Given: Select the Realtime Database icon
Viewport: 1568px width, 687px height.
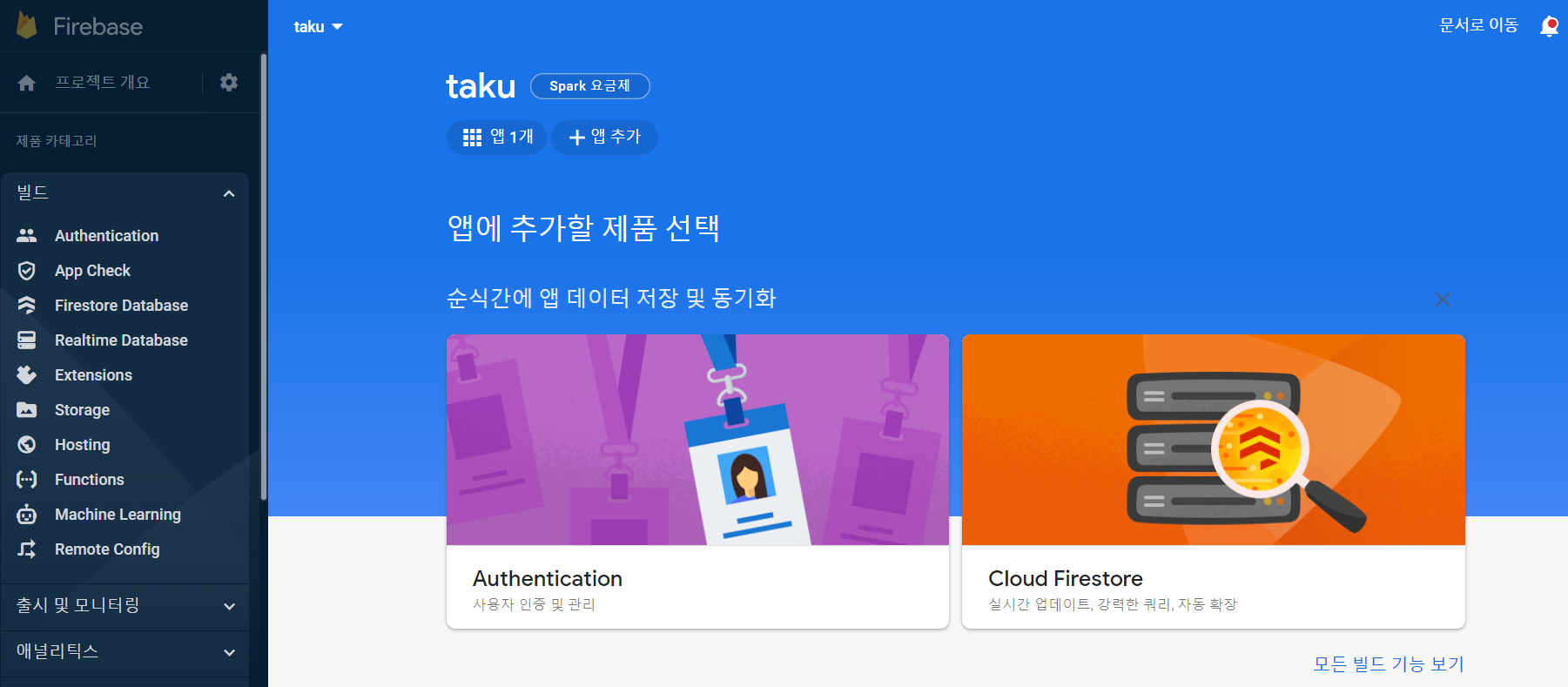Looking at the screenshot, I should [27, 340].
